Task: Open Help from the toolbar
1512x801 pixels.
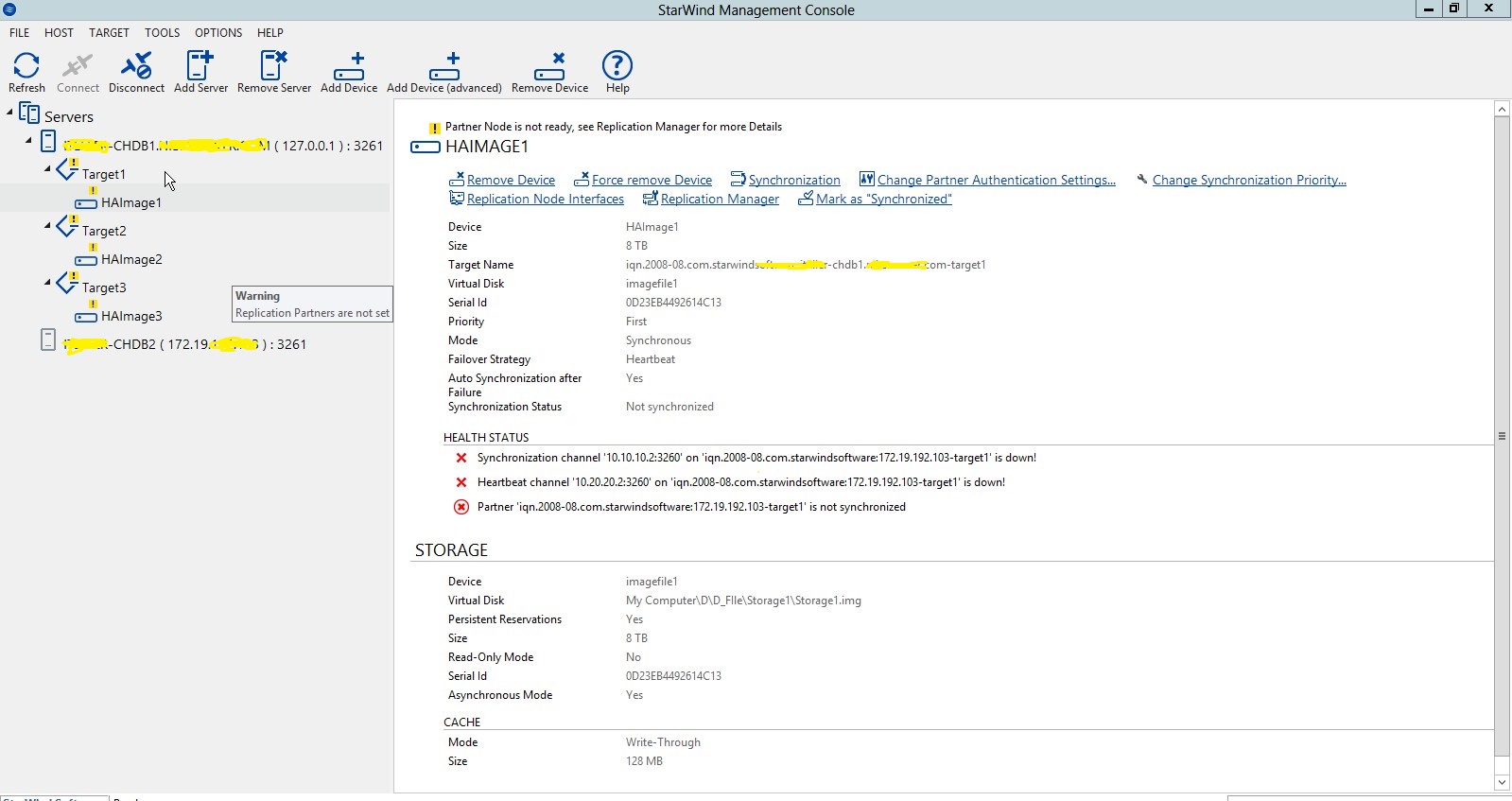Action: pyautogui.click(x=617, y=65)
